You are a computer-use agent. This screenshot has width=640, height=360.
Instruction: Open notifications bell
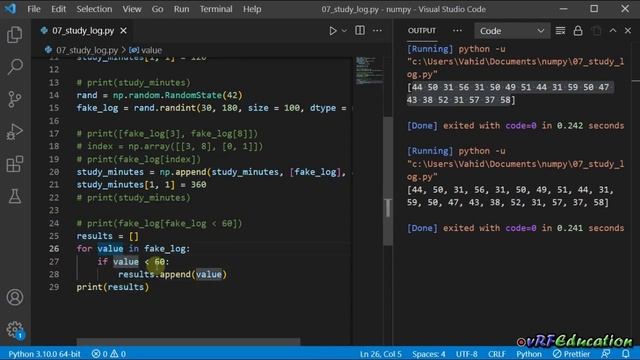tap(626, 354)
